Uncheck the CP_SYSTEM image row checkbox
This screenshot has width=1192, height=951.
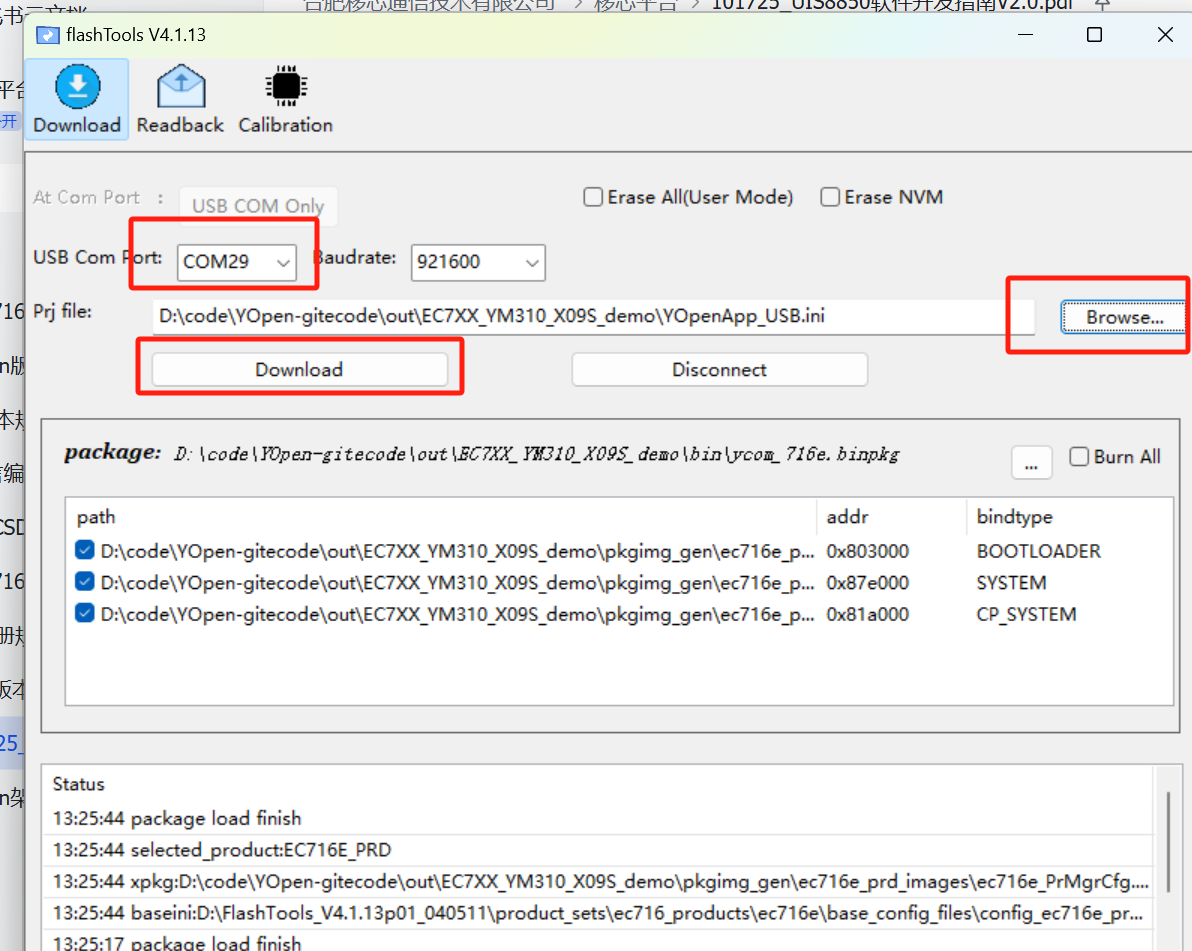pyautogui.click(x=85, y=614)
